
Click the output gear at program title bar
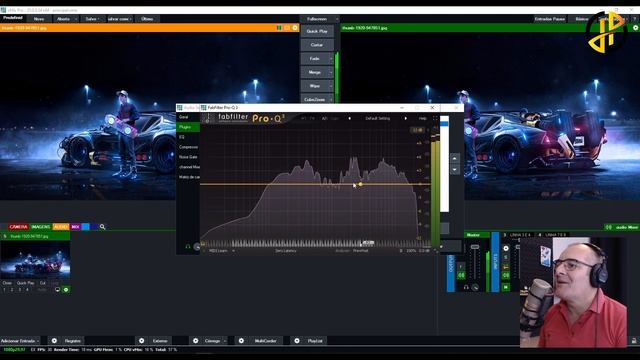click(x=636, y=28)
